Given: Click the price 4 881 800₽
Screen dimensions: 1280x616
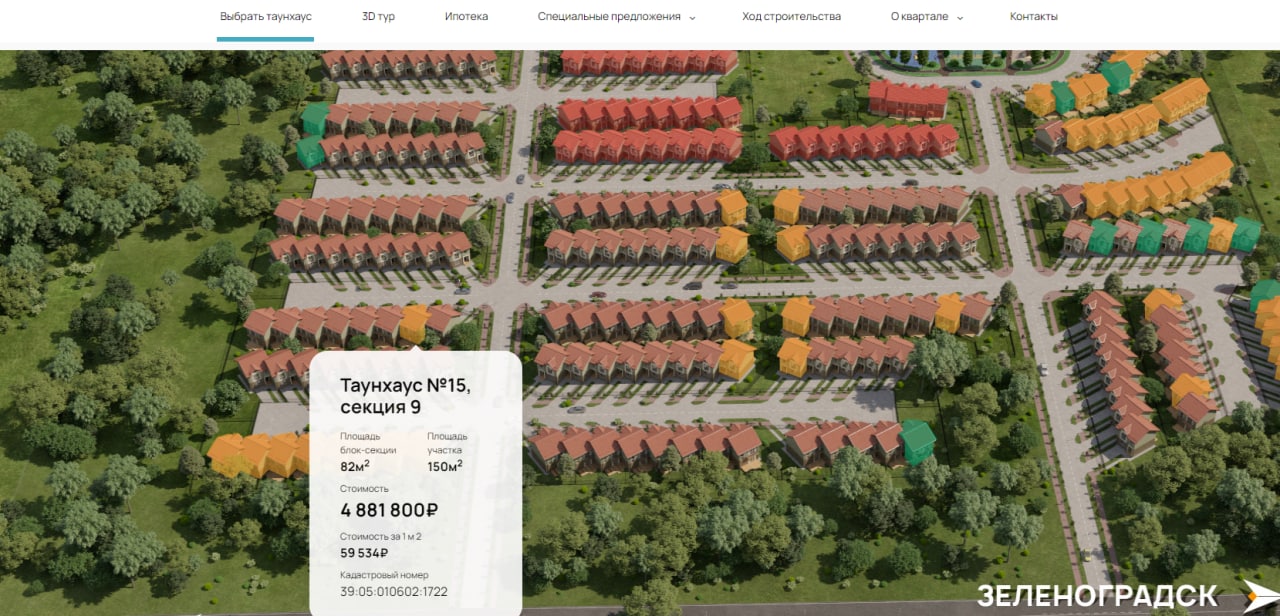Looking at the screenshot, I should (x=389, y=510).
